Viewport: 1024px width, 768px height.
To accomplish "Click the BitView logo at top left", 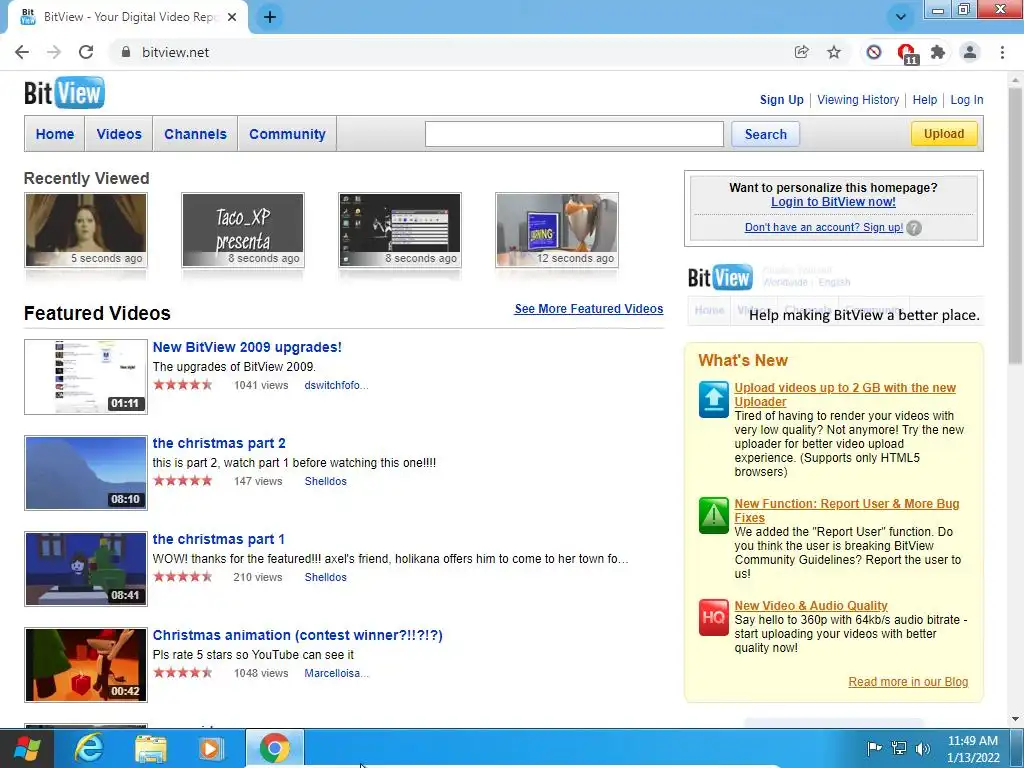I will (64, 93).
